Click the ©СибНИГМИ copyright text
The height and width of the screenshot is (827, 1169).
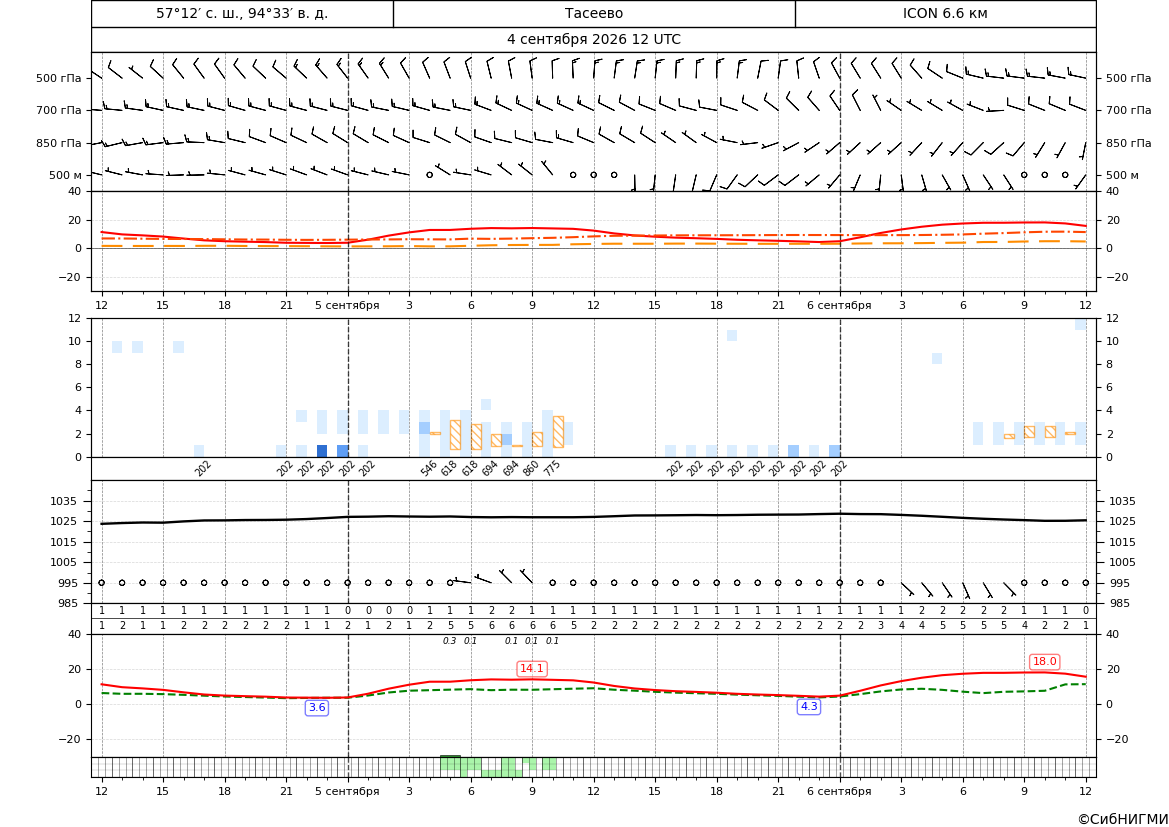pos(1123,819)
